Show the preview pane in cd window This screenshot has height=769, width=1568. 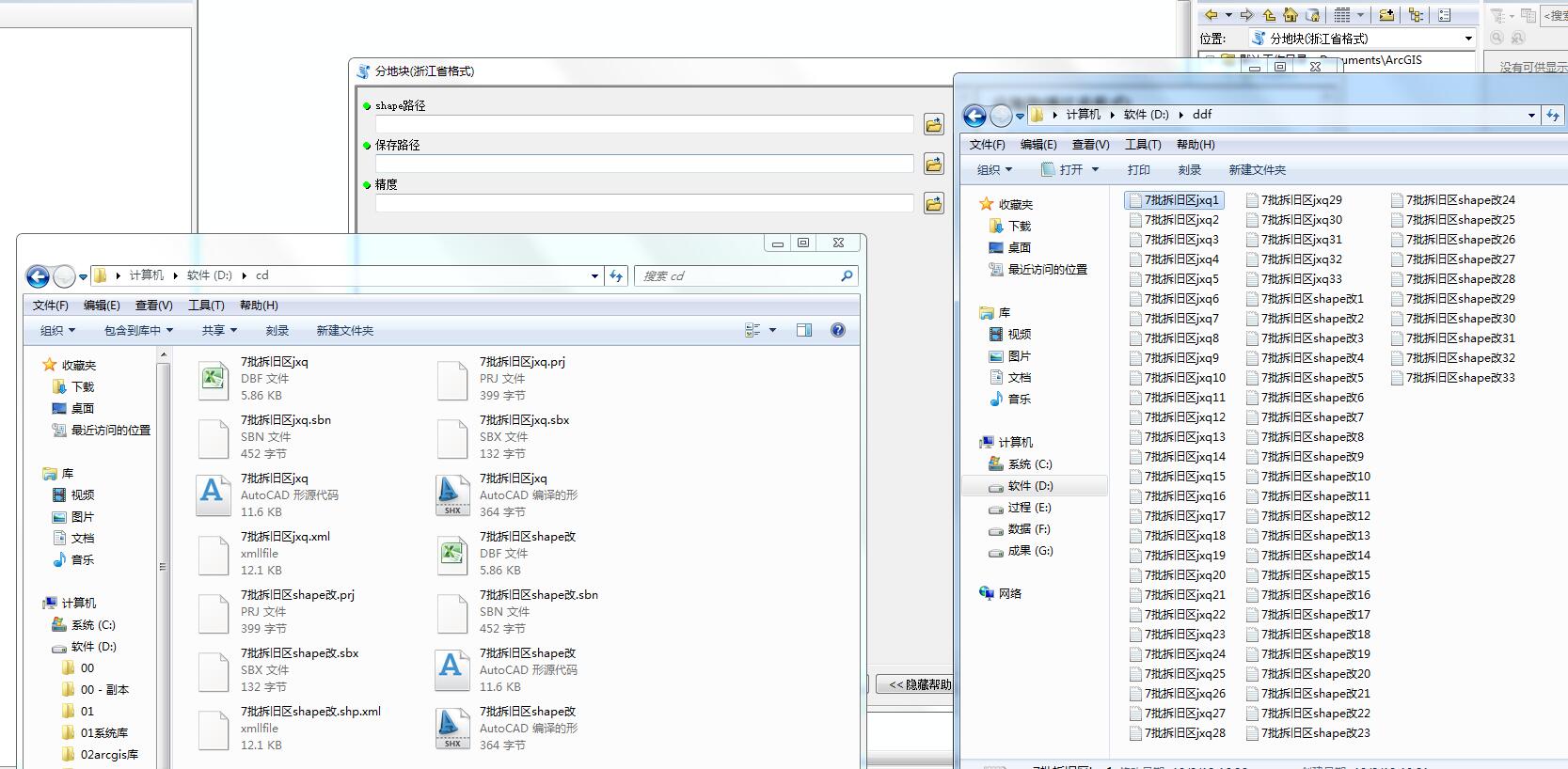pos(804,330)
